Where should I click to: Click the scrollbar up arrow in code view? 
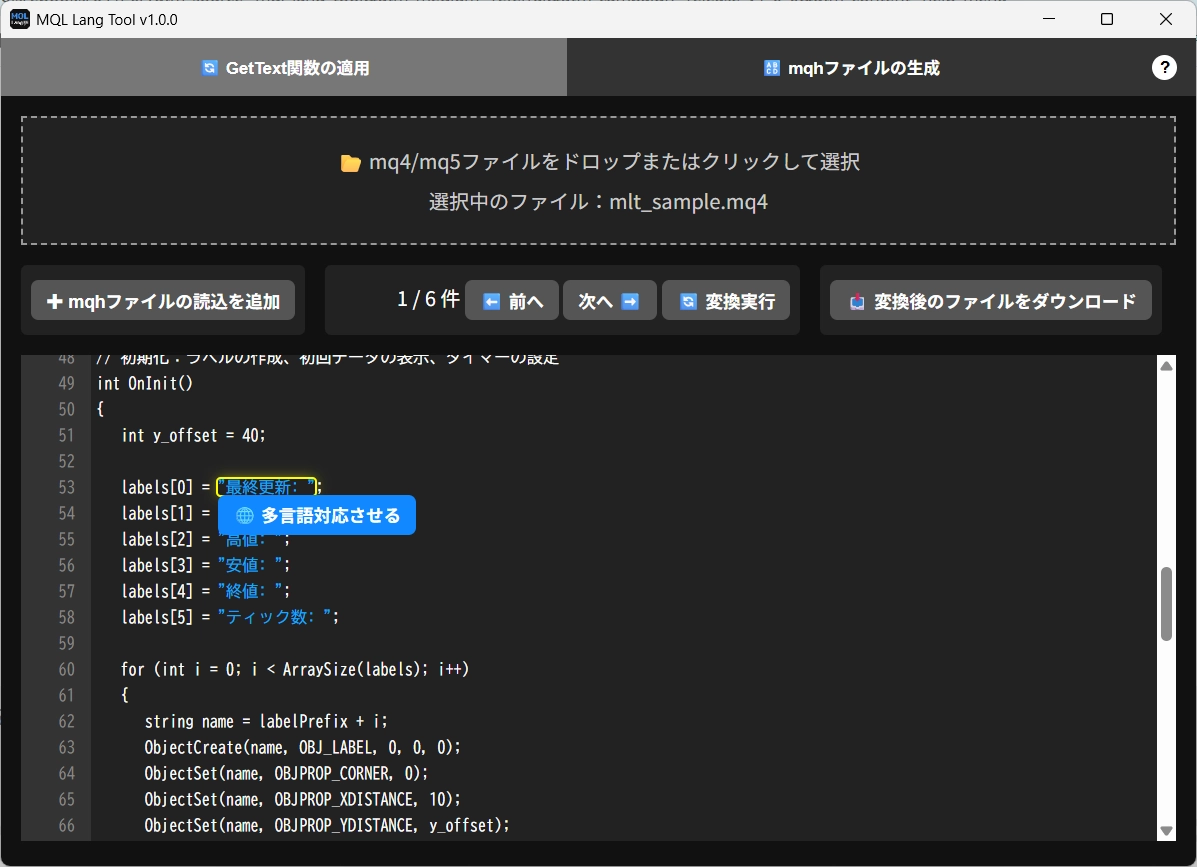click(1166, 367)
